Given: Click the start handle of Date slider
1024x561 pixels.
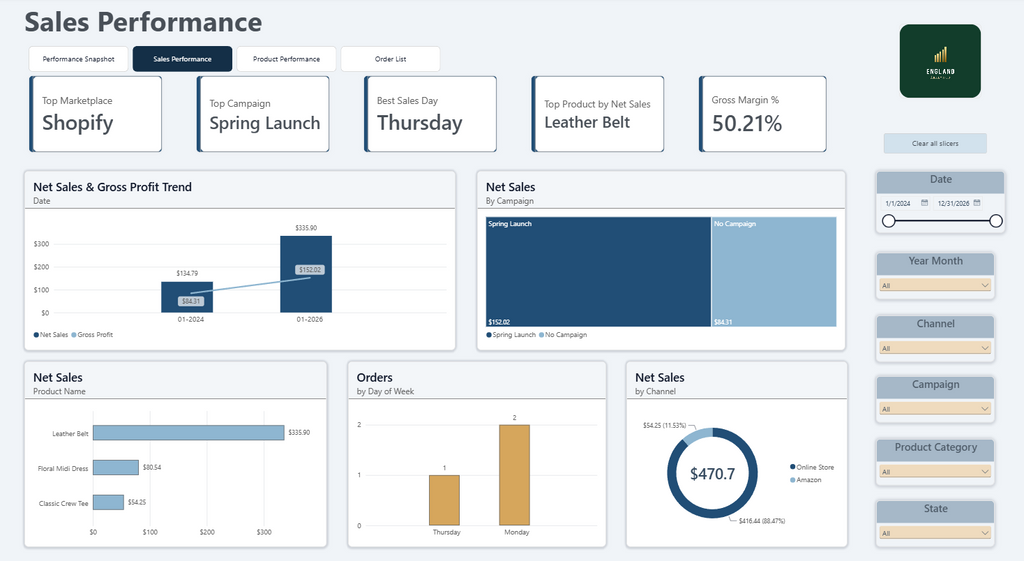Looking at the screenshot, I should click(888, 221).
